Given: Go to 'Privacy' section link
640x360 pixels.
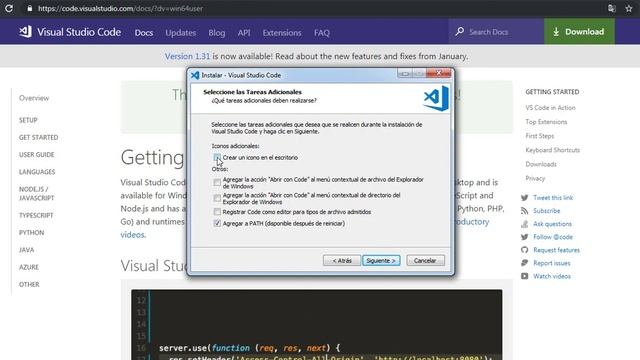Looking at the screenshot, I should point(535,178).
